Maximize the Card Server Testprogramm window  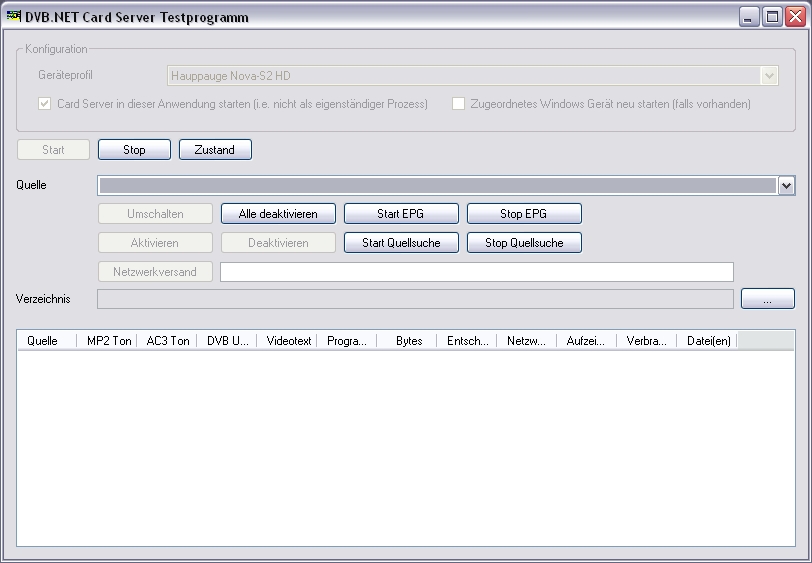pyautogui.click(x=772, y=16)
